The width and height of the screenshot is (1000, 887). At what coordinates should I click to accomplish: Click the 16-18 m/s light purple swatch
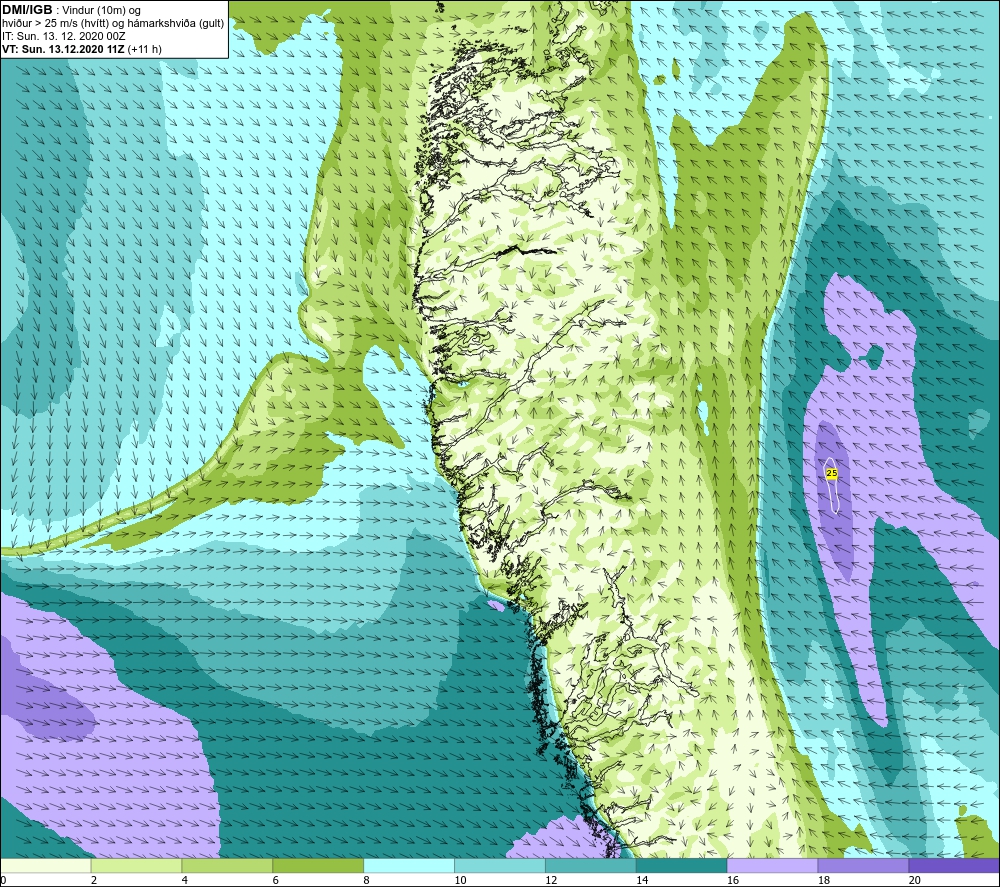pyautogui.click(x=772, y=866)
